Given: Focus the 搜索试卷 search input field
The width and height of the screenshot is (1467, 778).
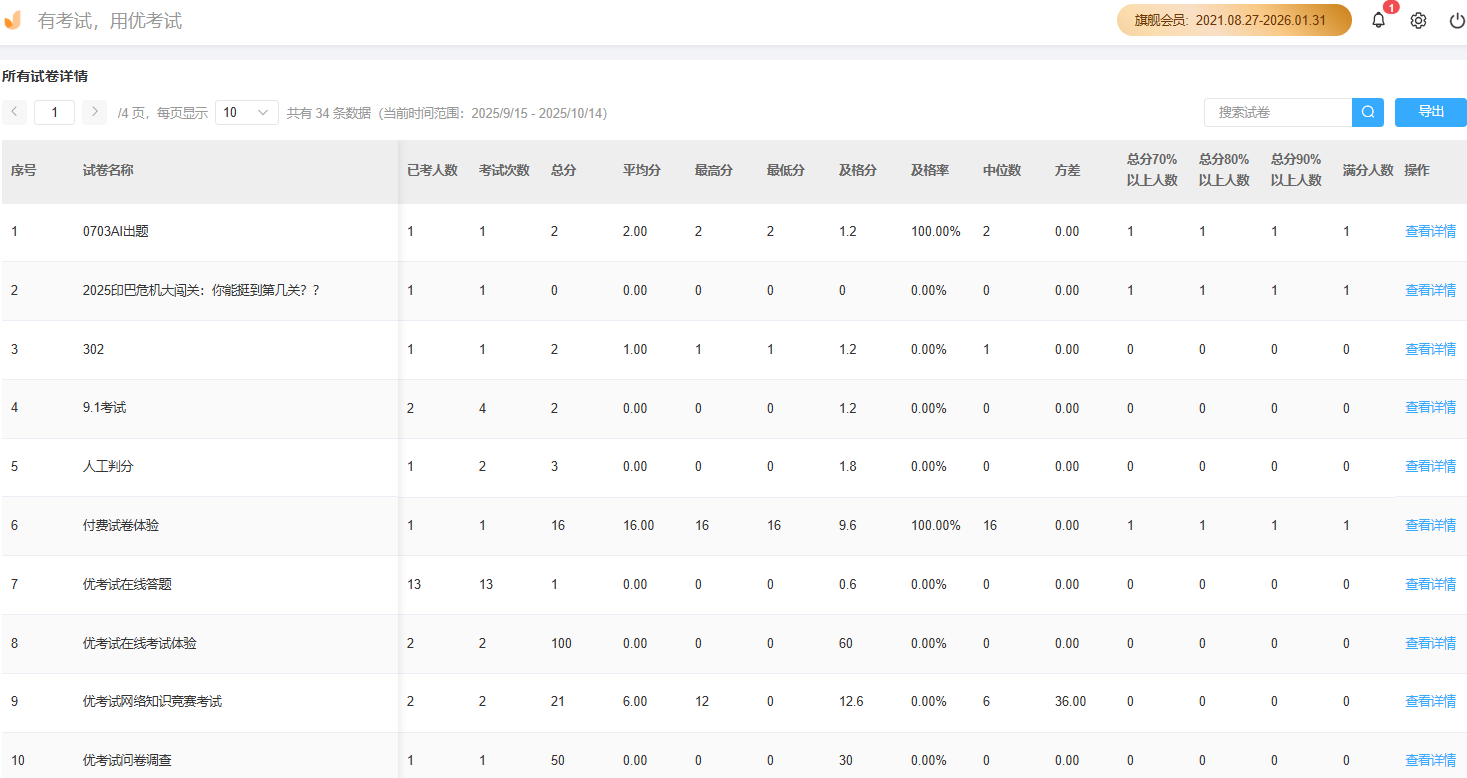Looking at the screenshot, I should click(x=1278, y=113).
